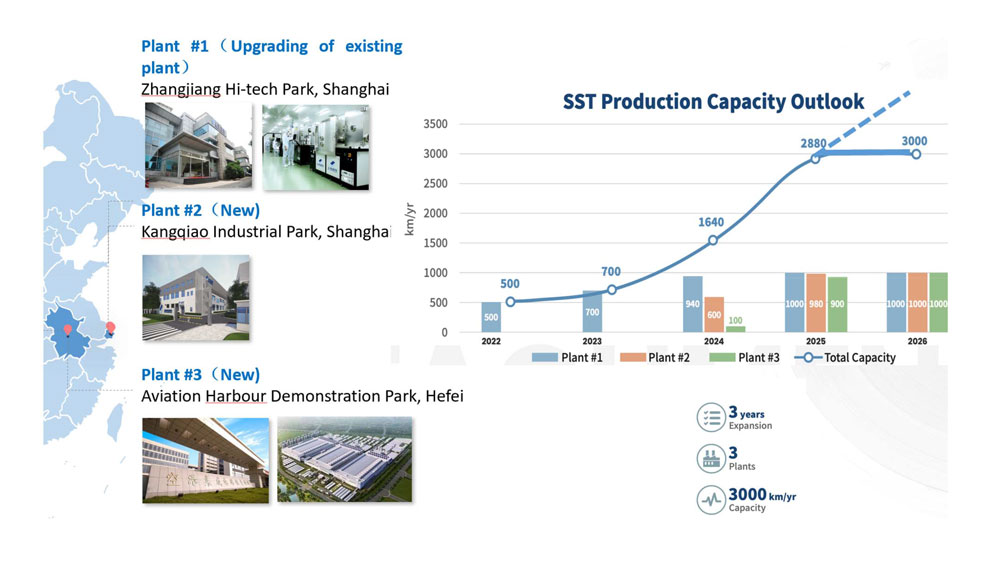Open the cleanroom equipment photo for Plant #1
The width and height of the screenshot is (1000, 562).
[x=316, y=147]
